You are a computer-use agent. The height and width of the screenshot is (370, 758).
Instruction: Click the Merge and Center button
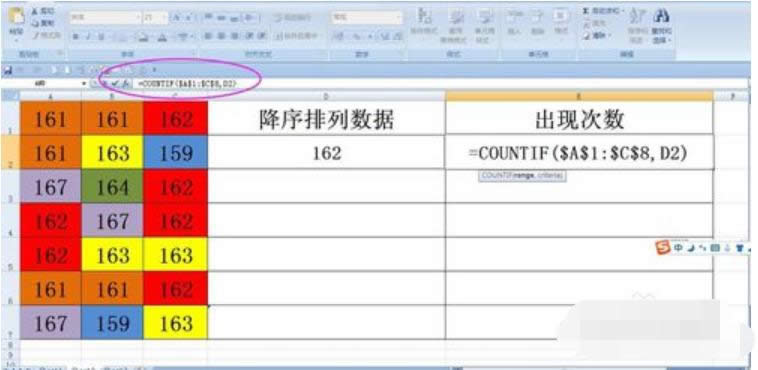[296, 36]
